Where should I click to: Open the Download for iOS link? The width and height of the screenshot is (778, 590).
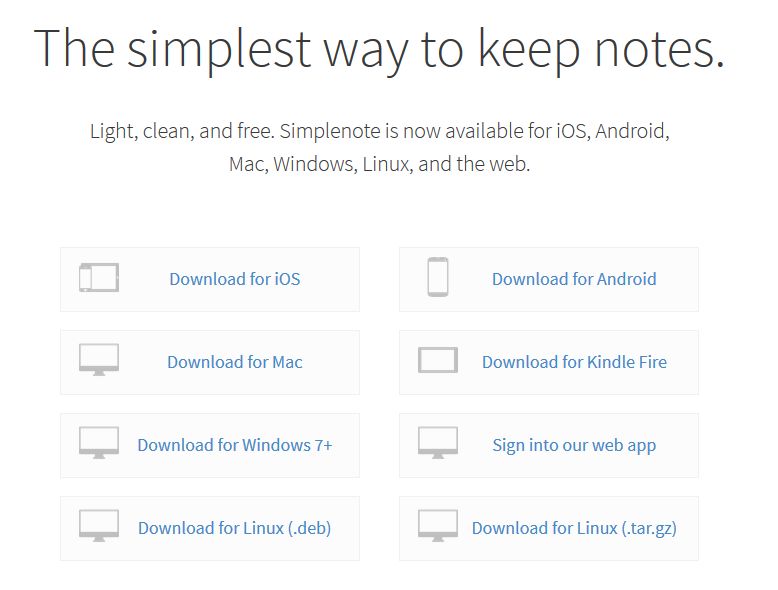235,279
